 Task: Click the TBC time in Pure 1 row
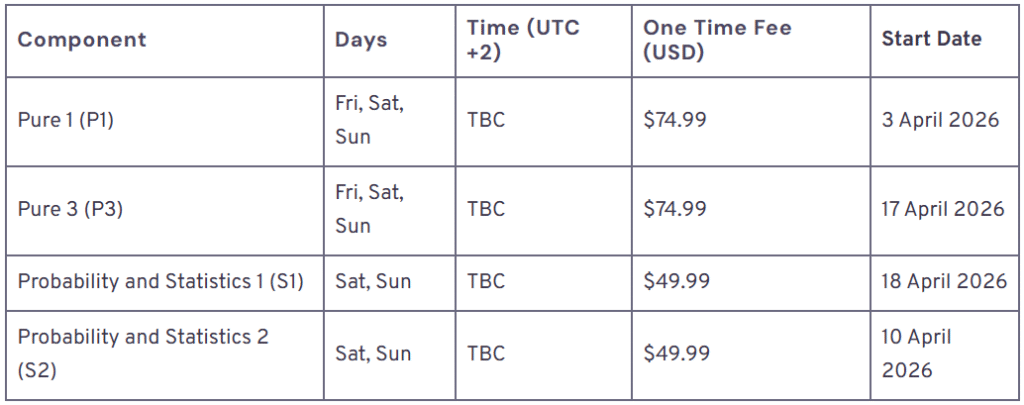[486, 120]
